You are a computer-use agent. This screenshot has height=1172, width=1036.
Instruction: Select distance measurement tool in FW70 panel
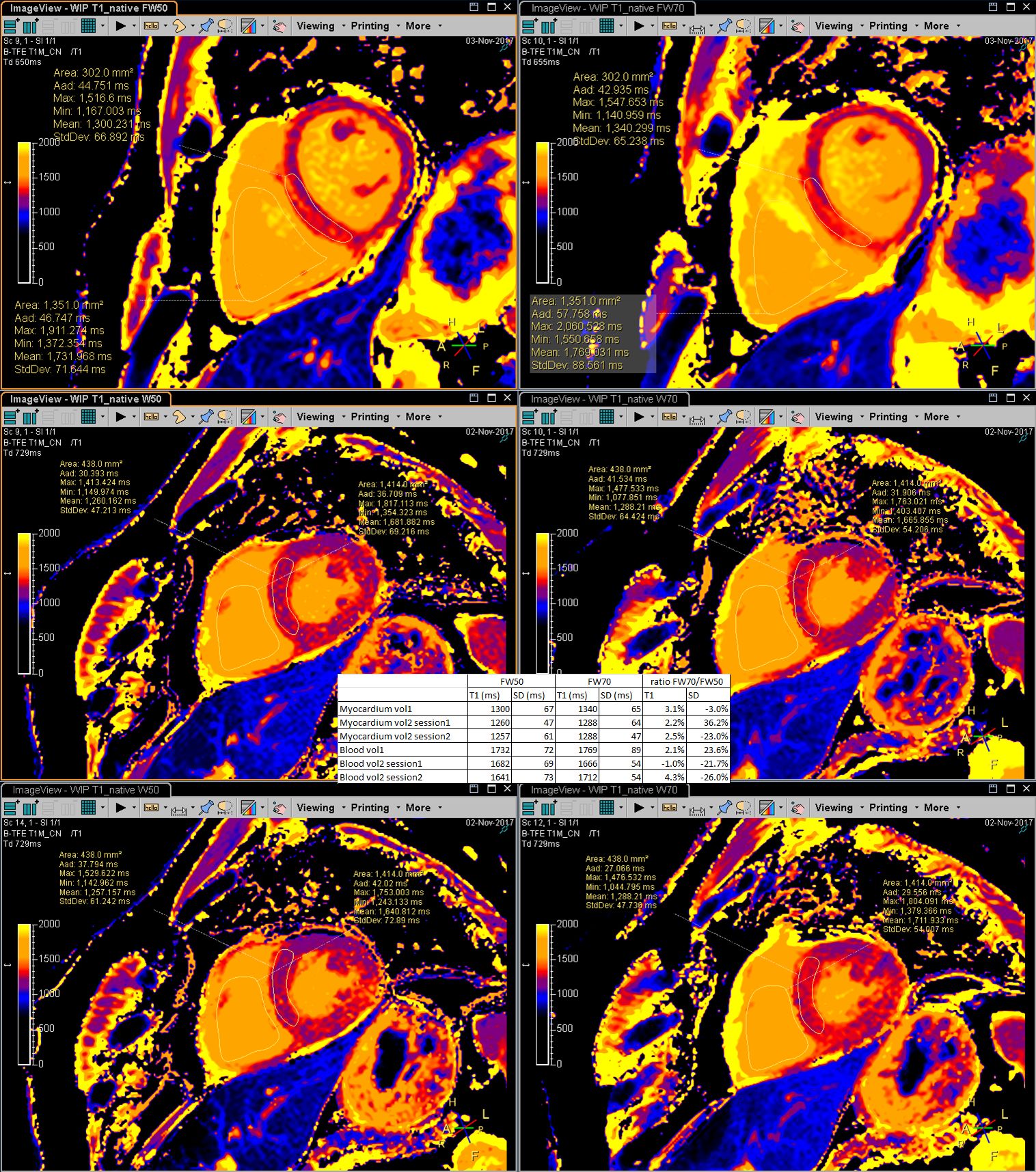(x=697, y=27)
